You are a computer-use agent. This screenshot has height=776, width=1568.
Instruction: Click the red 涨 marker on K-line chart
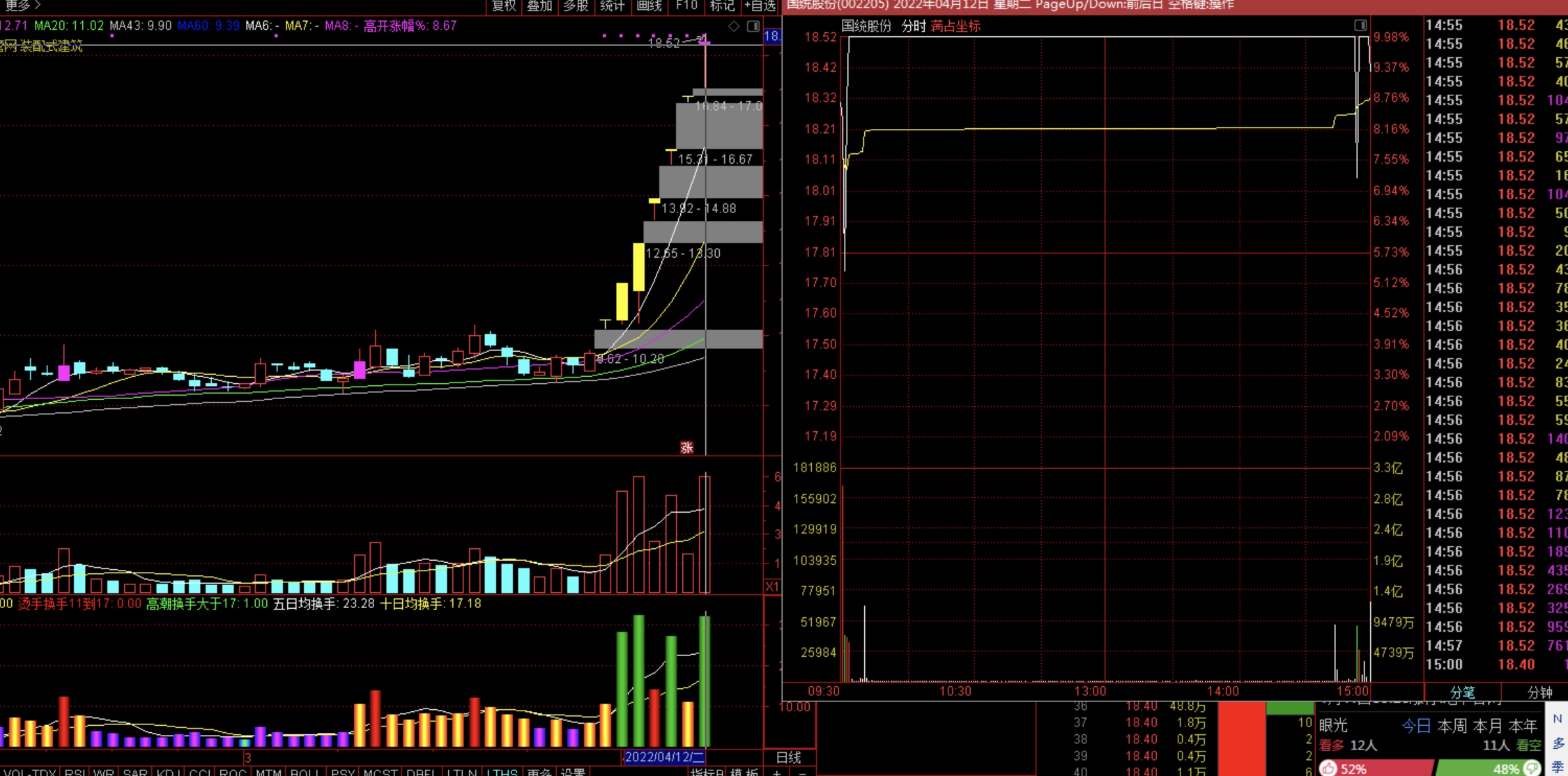pyautogui.click(x=686, y=448)
